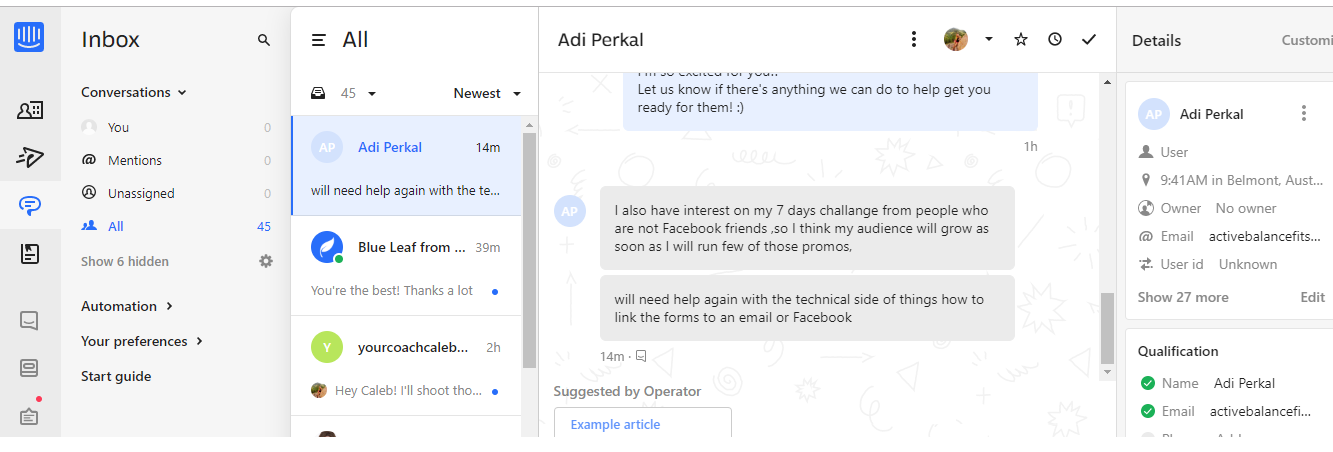Click the Adi Perkal name in details card

click(x=1212, y=114)
